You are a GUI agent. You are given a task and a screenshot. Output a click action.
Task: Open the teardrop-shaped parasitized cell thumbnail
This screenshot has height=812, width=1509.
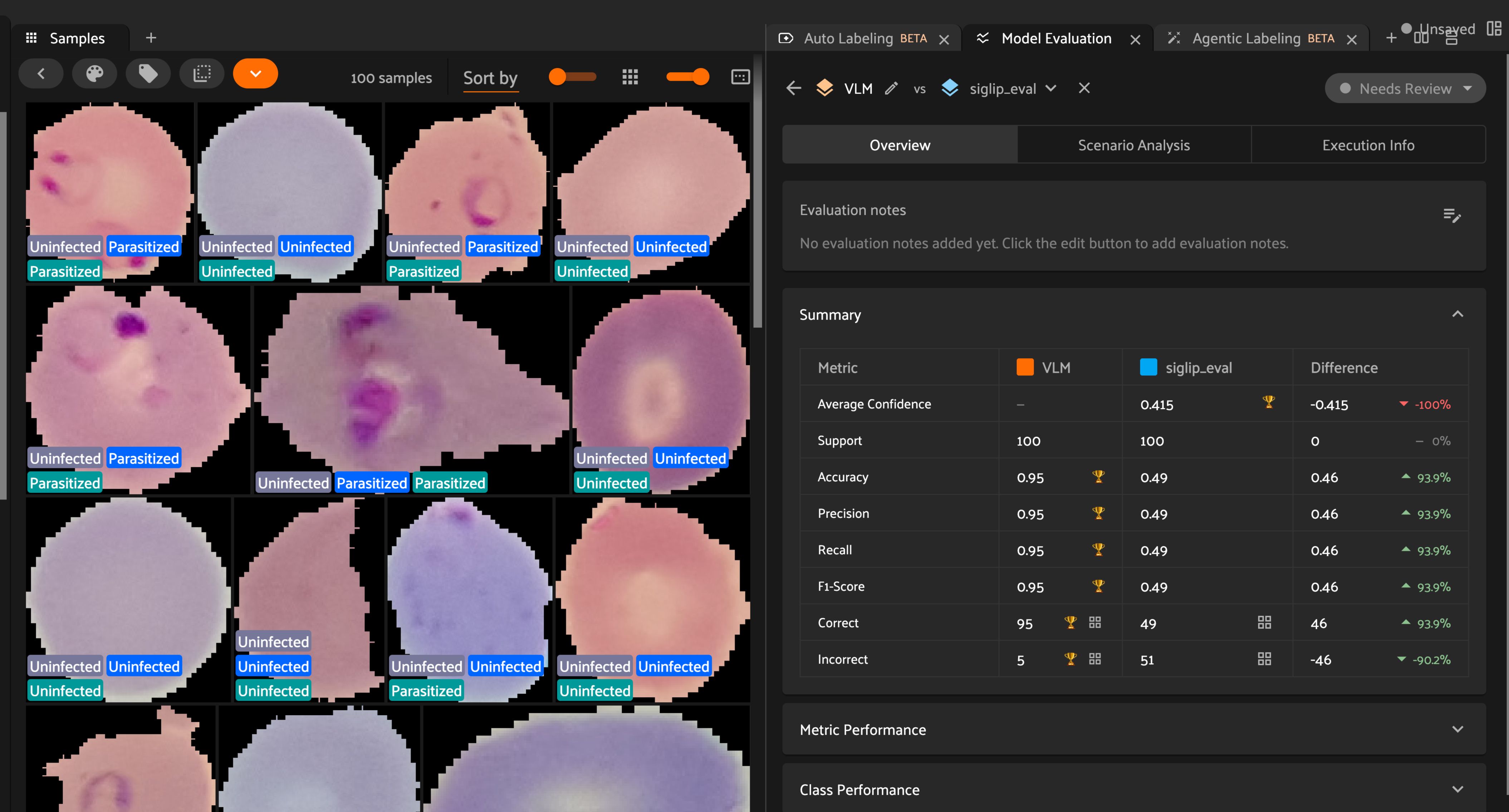[x=412, y=389]
